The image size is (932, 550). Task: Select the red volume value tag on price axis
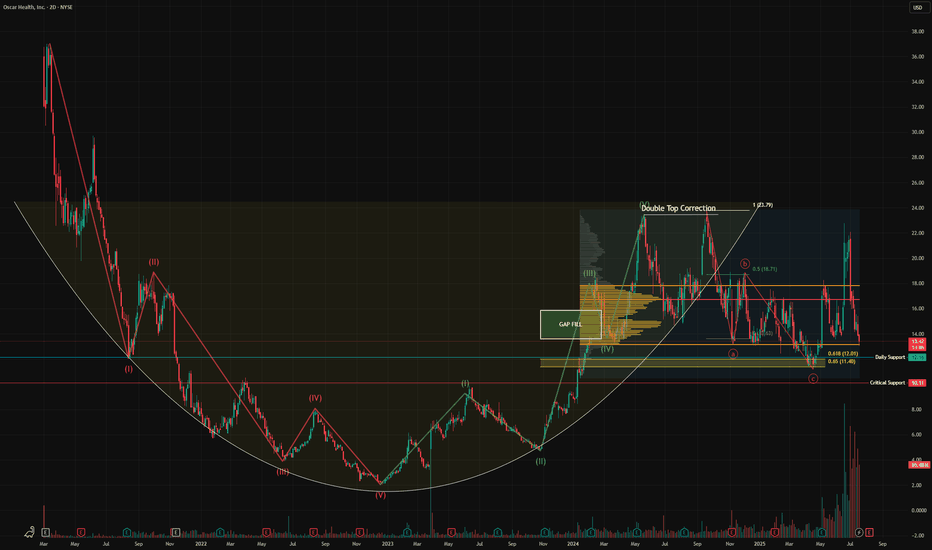tap(919, 464)
